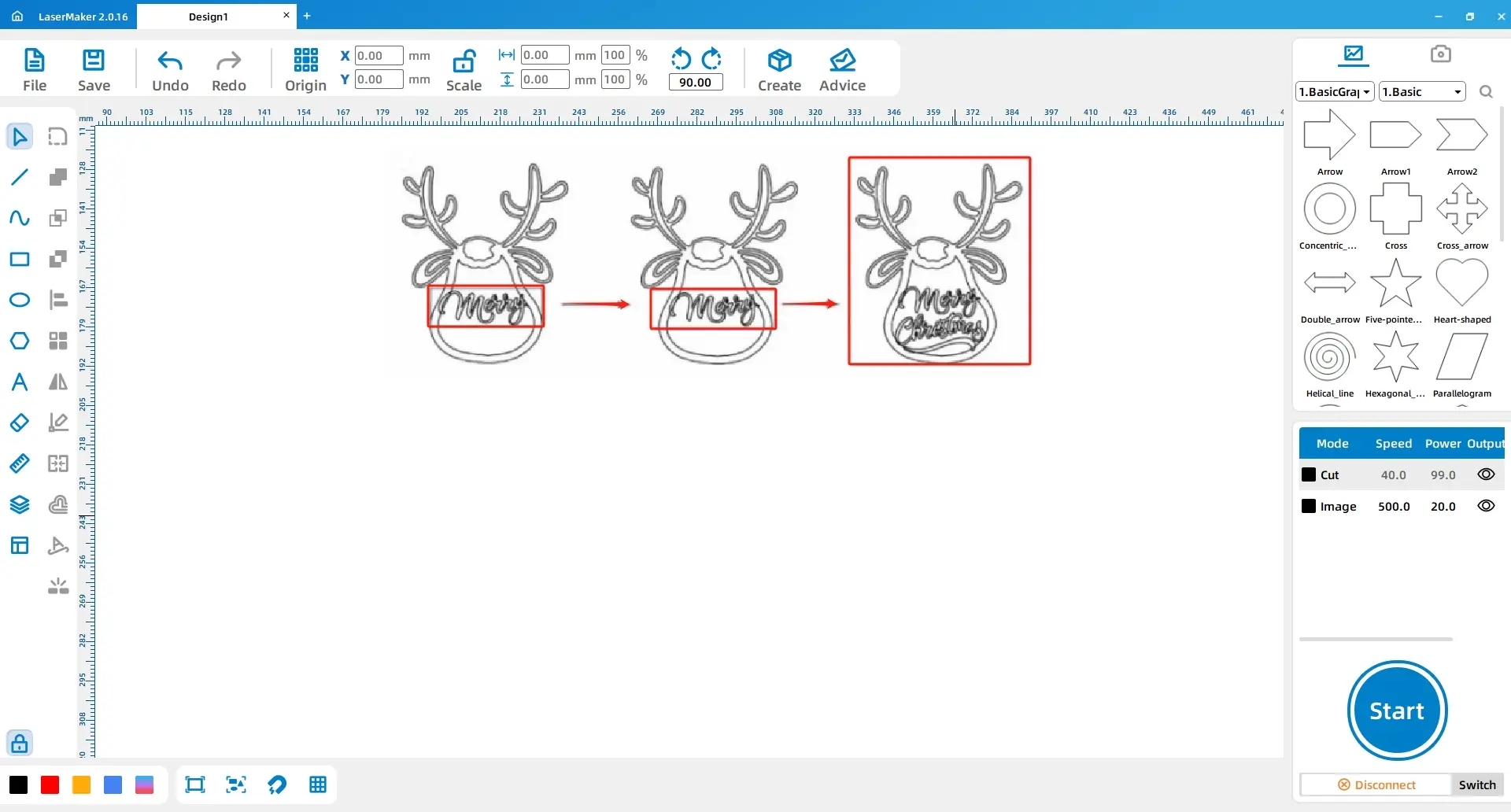1511x812 pixels.
Task: Click the zoom-to-selection icon
Action: tap(236, 784)
